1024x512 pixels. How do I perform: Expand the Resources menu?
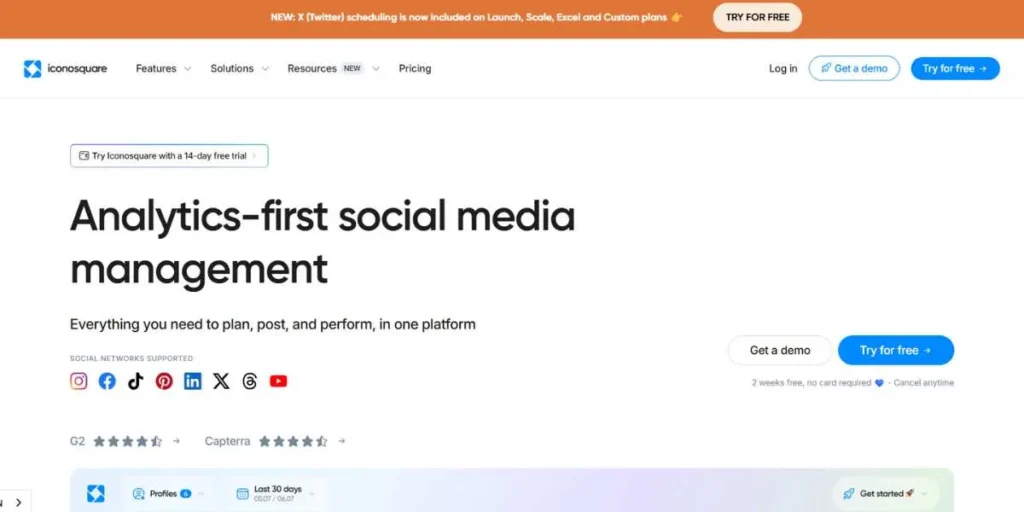[x=333, y=69]
